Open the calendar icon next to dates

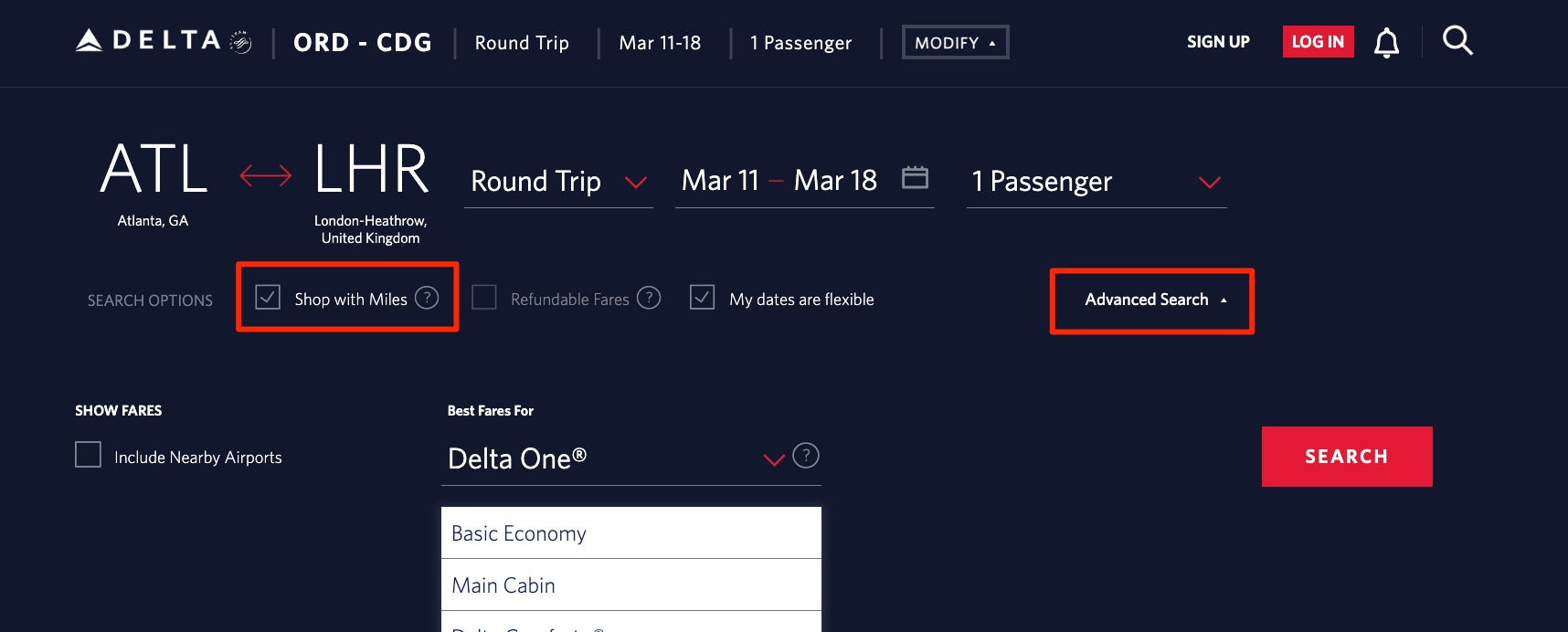(x=916, y=179)
